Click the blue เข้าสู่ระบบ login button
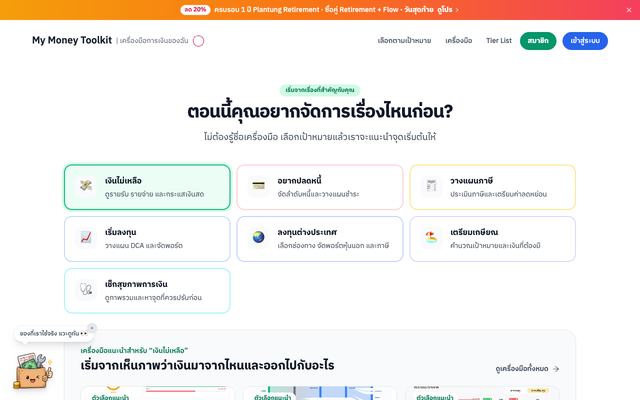The image size is (640, 400). 585,41
